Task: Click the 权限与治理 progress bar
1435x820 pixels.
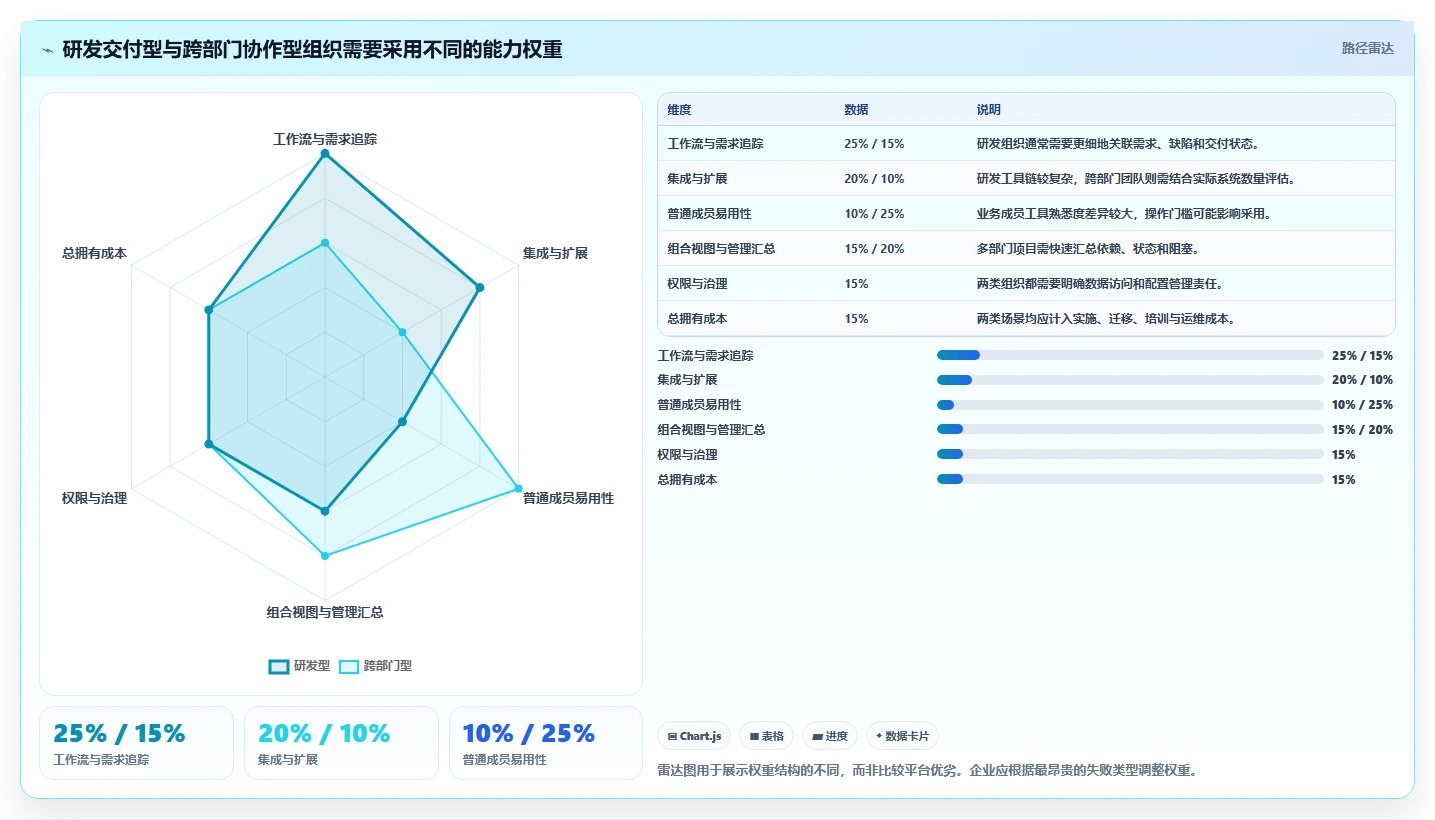Action: [x=1130, y=454]
